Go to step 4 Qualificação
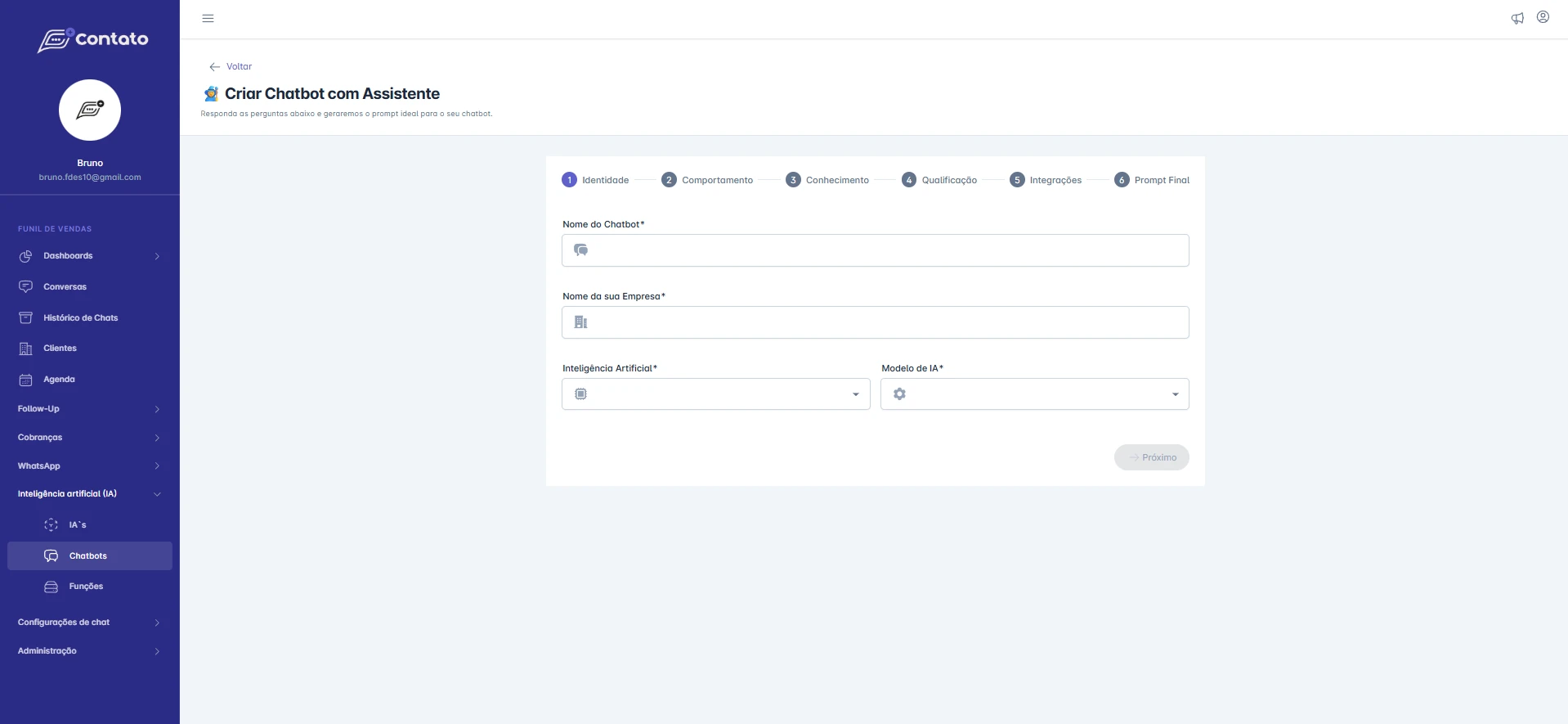Image resolution: width=1568 pixels, height=724 pixels. tap(939, 180)
